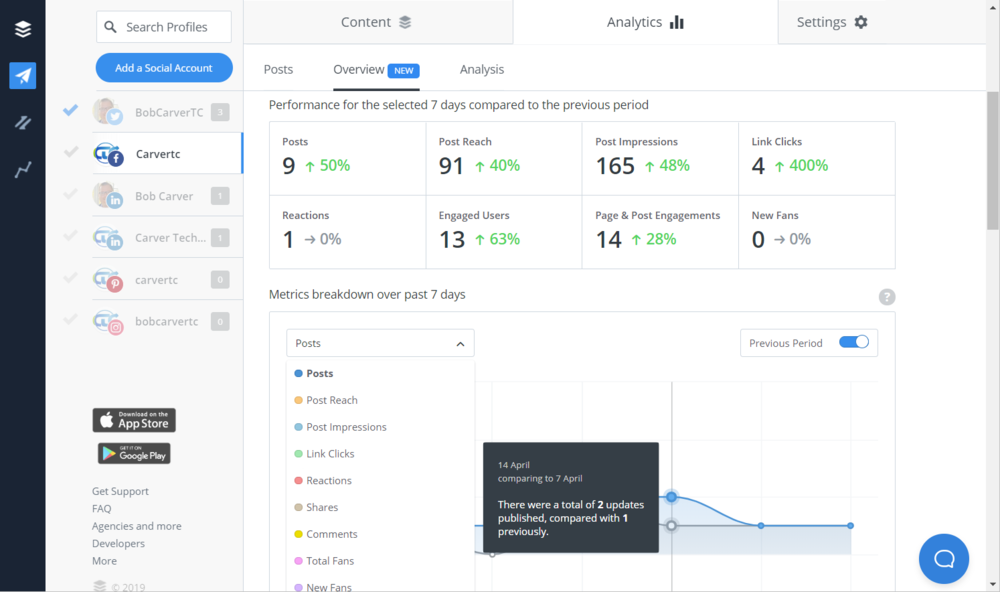This screenshot has height=592, width=1000.
Task: Open the Content tab
Action: click(x=376, y=21)
